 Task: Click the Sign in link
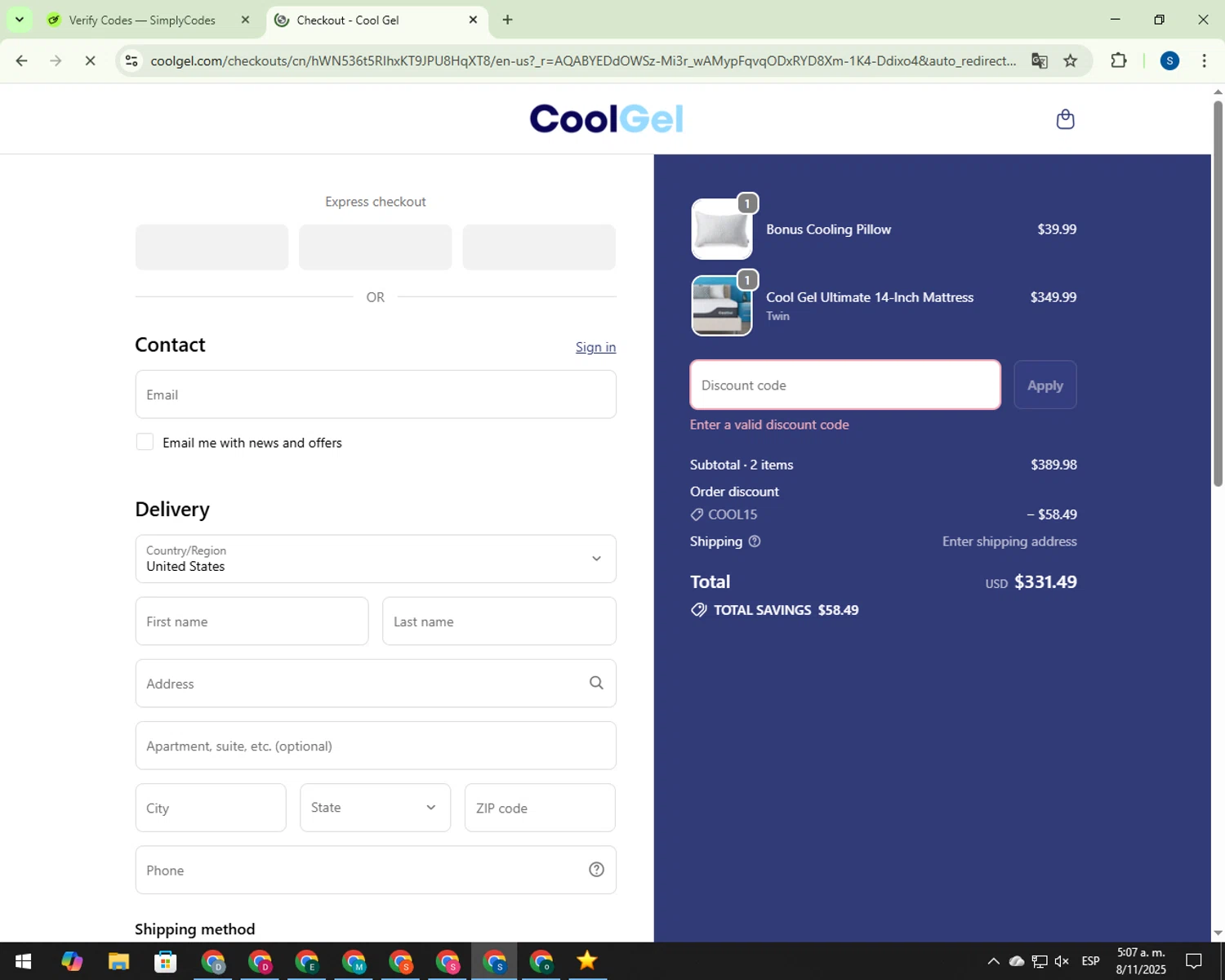coord(595,347)
